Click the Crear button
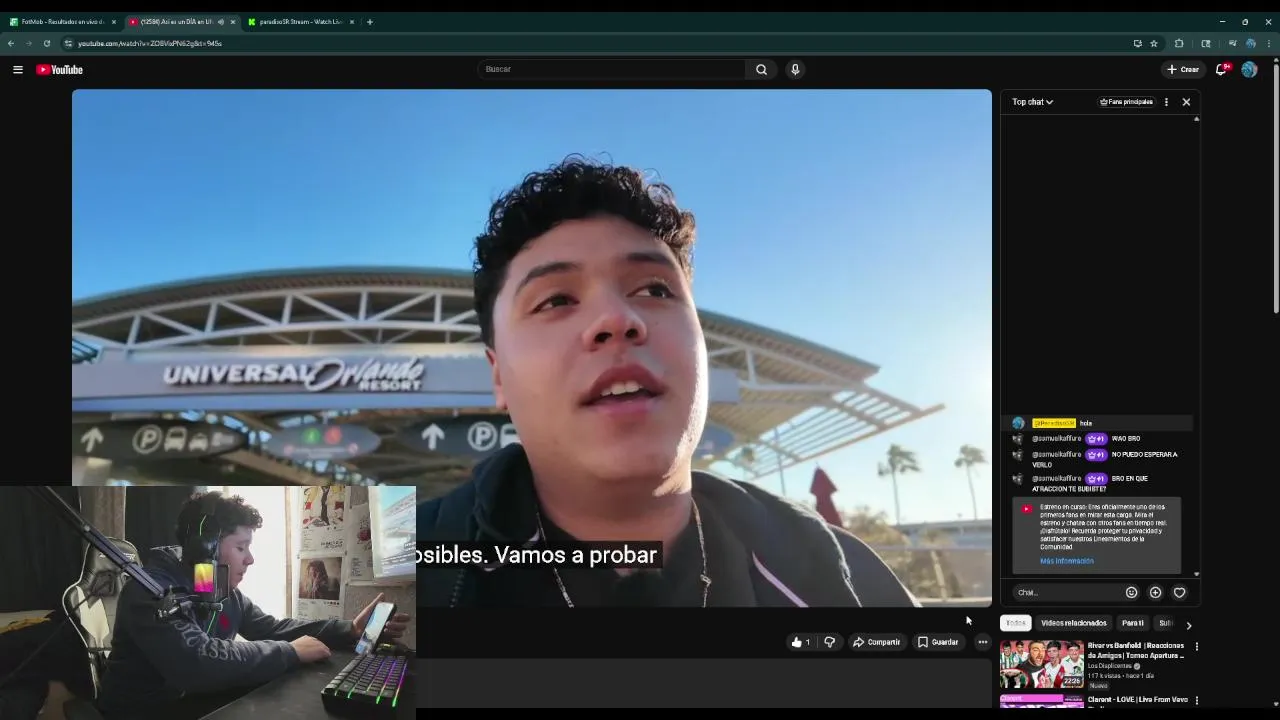1280x720 pixels. [x=1183, y=69]
